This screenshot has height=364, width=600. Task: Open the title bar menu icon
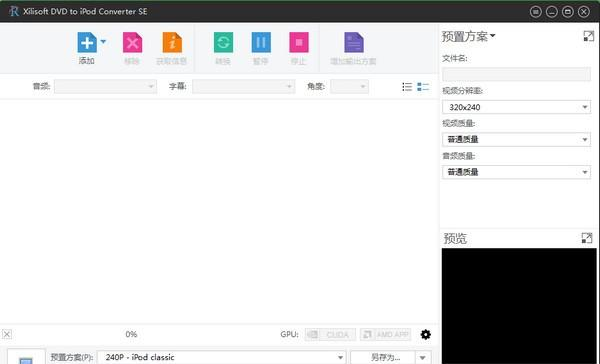pyautogui.click(x=536, y=12)
